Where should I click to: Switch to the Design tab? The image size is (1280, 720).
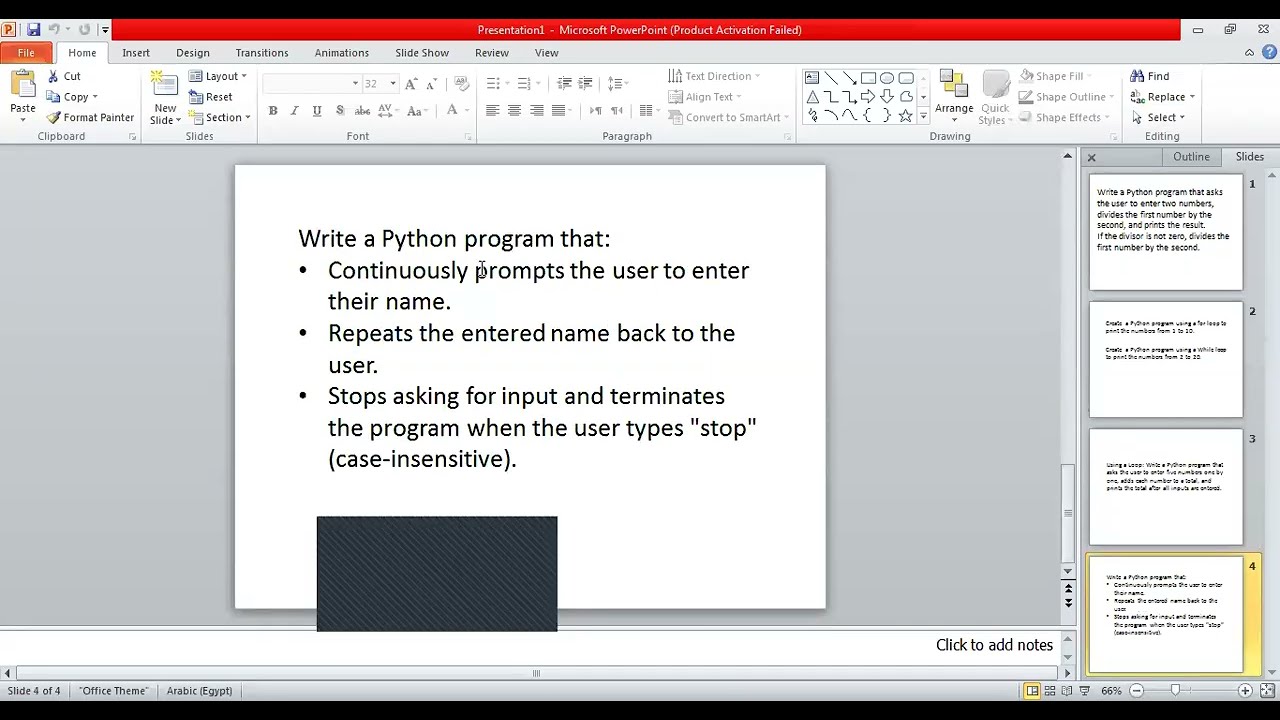193,53
